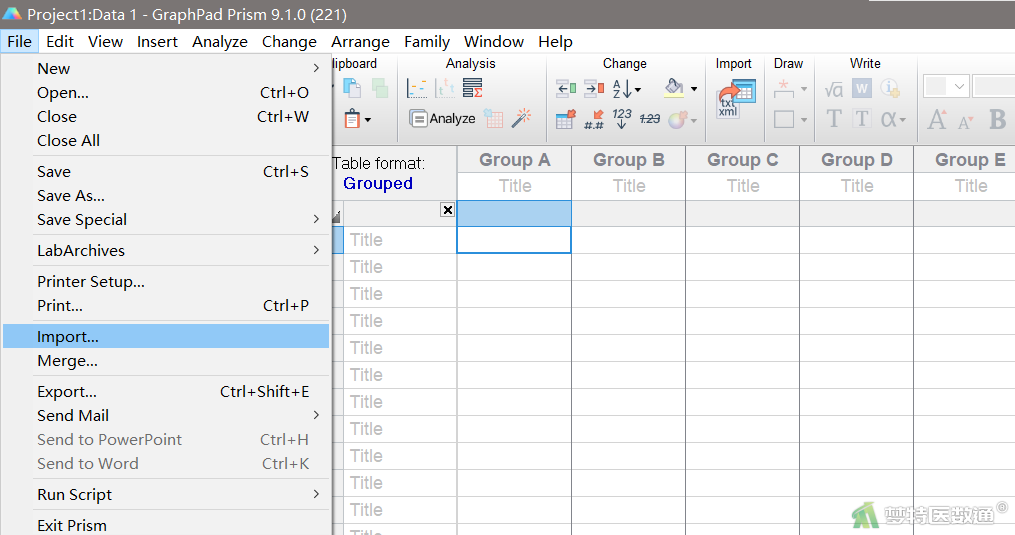
Task: Click the Sort A-Z icon
Action: 621,89
